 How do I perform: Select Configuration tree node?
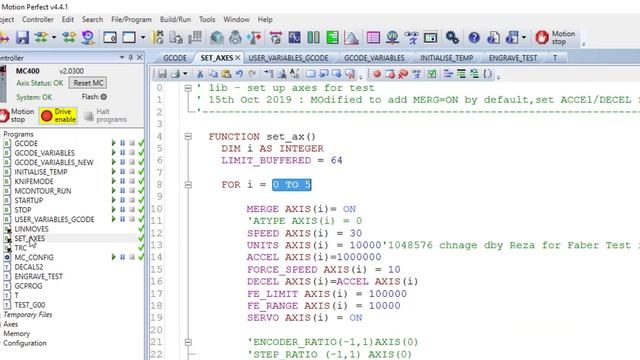click(x=25, y=343)
